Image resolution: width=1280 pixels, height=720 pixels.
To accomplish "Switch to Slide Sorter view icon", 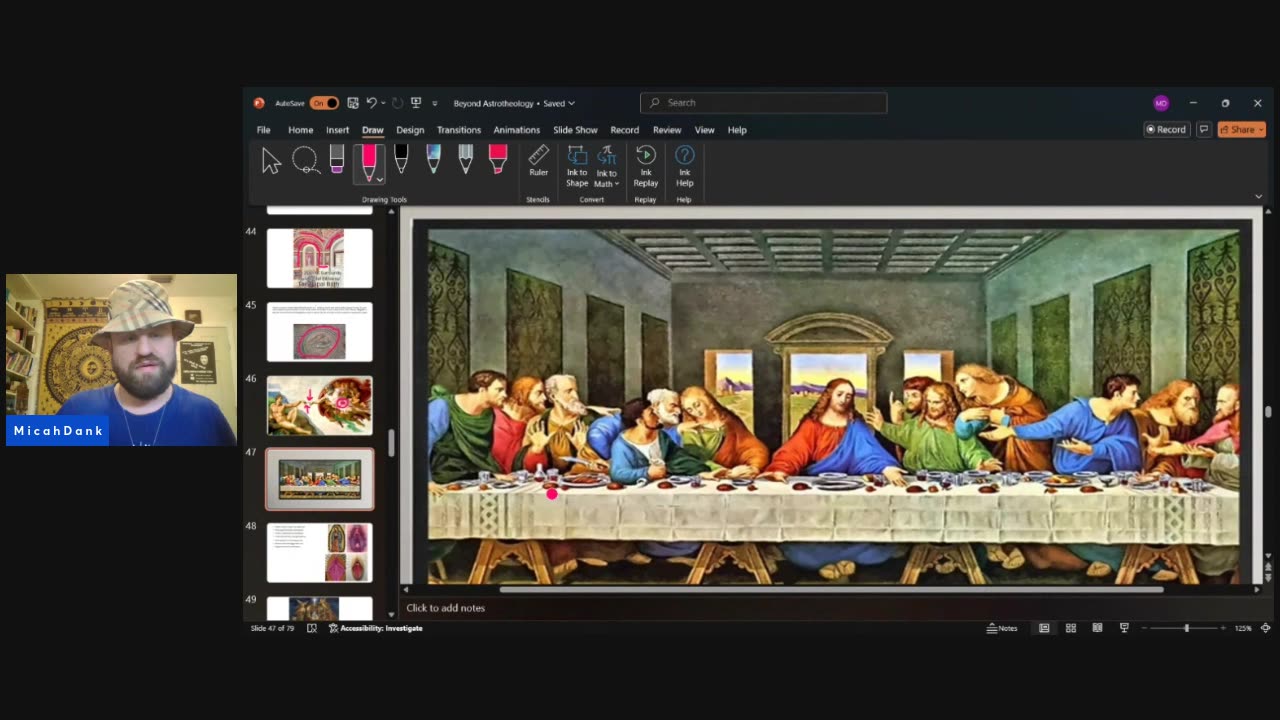I will [x=1071, y=628].
